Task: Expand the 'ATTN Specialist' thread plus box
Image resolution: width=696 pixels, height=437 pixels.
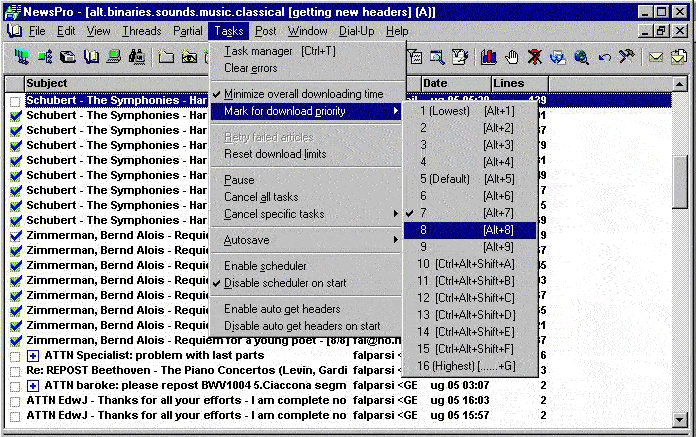Action: pos(33,356)
